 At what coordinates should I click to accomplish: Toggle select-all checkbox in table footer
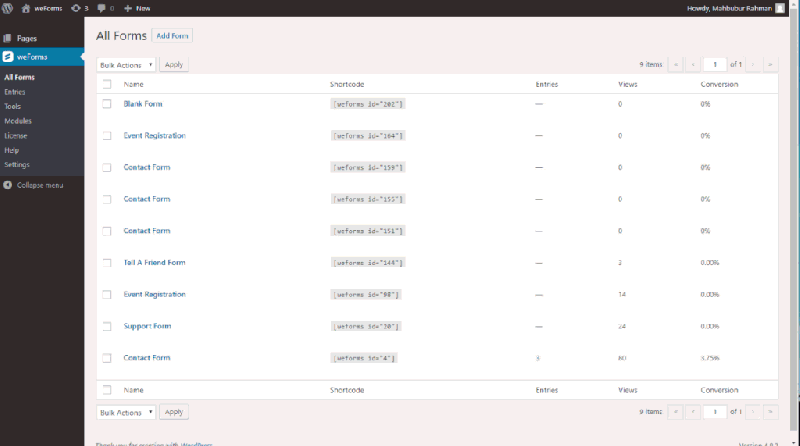point(107,390)
